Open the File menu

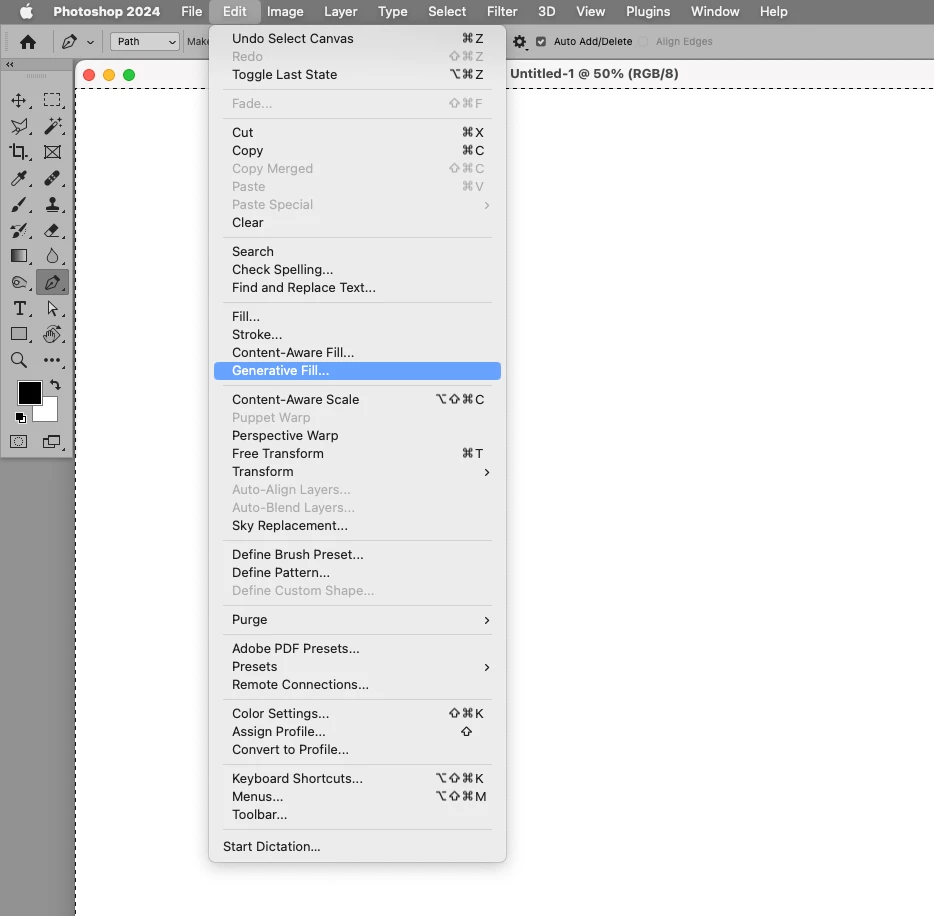pos(192,11)
